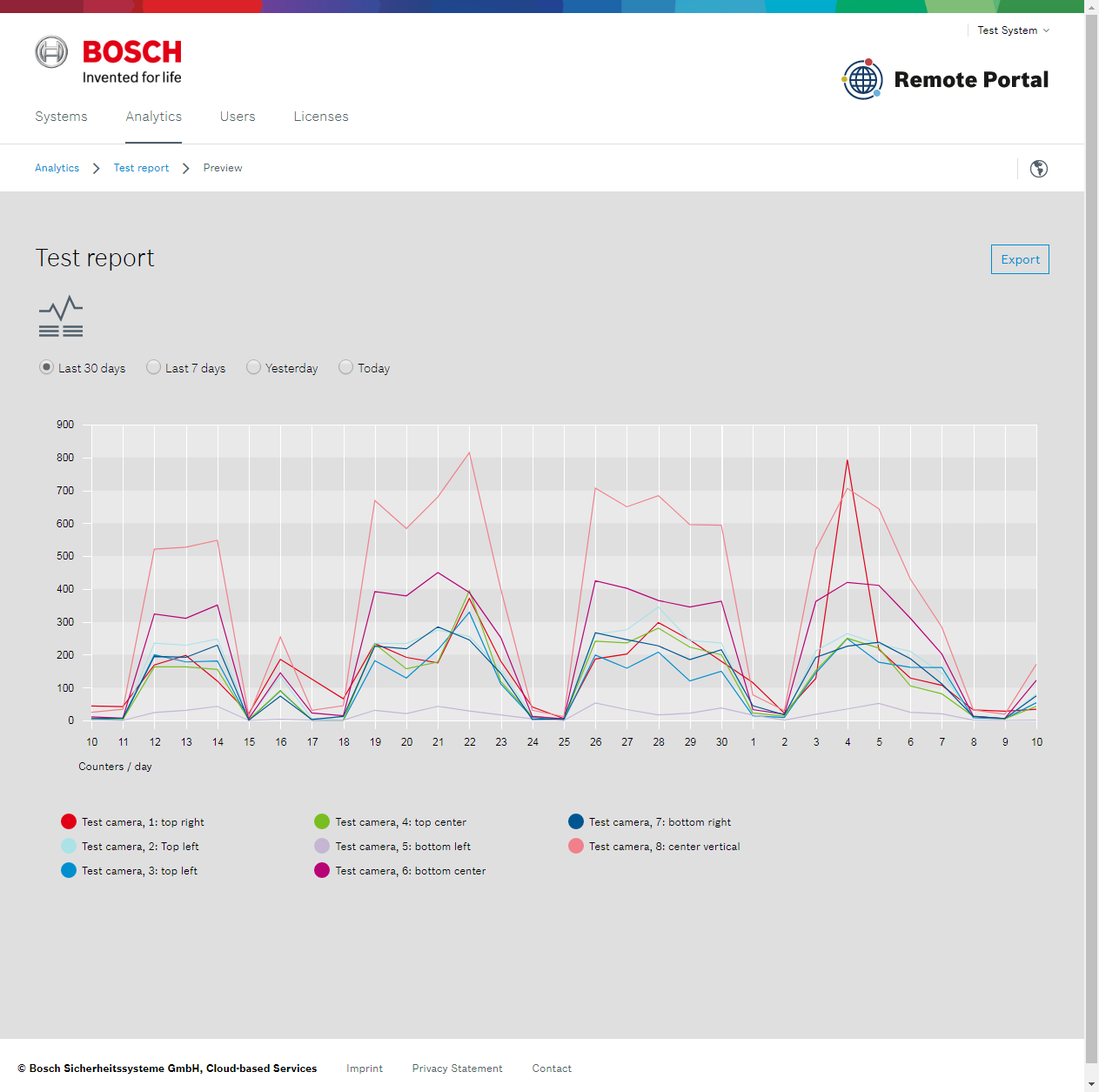Expand the Test System dropdown
Image resolution: width=1099 pixels, height=1092 pixels.
coord(1013,30)
